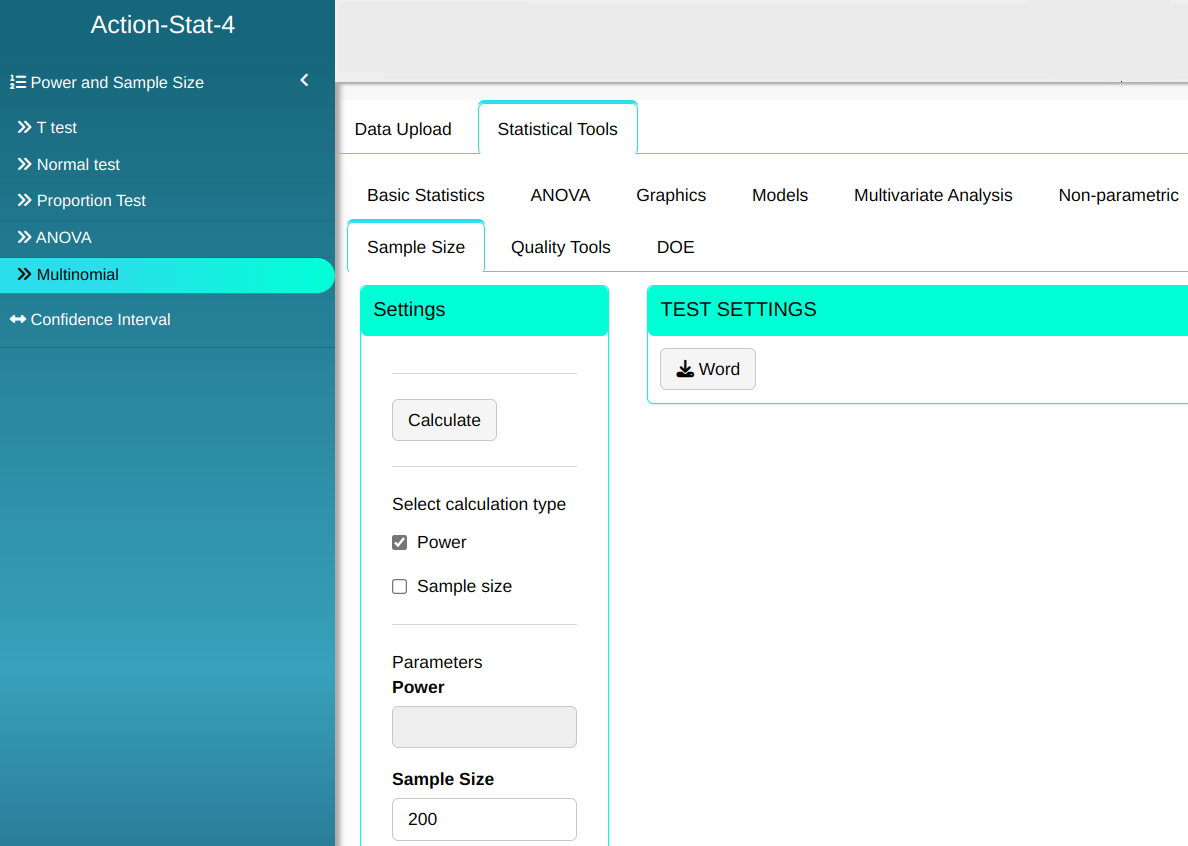Go to the Graphics tab

point(671,195)
